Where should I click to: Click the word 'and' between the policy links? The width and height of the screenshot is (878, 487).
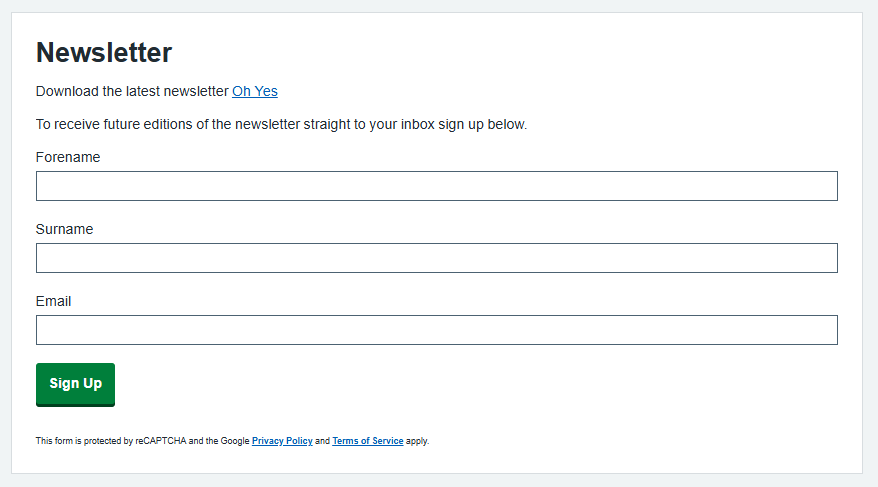(x=322, y=441)
